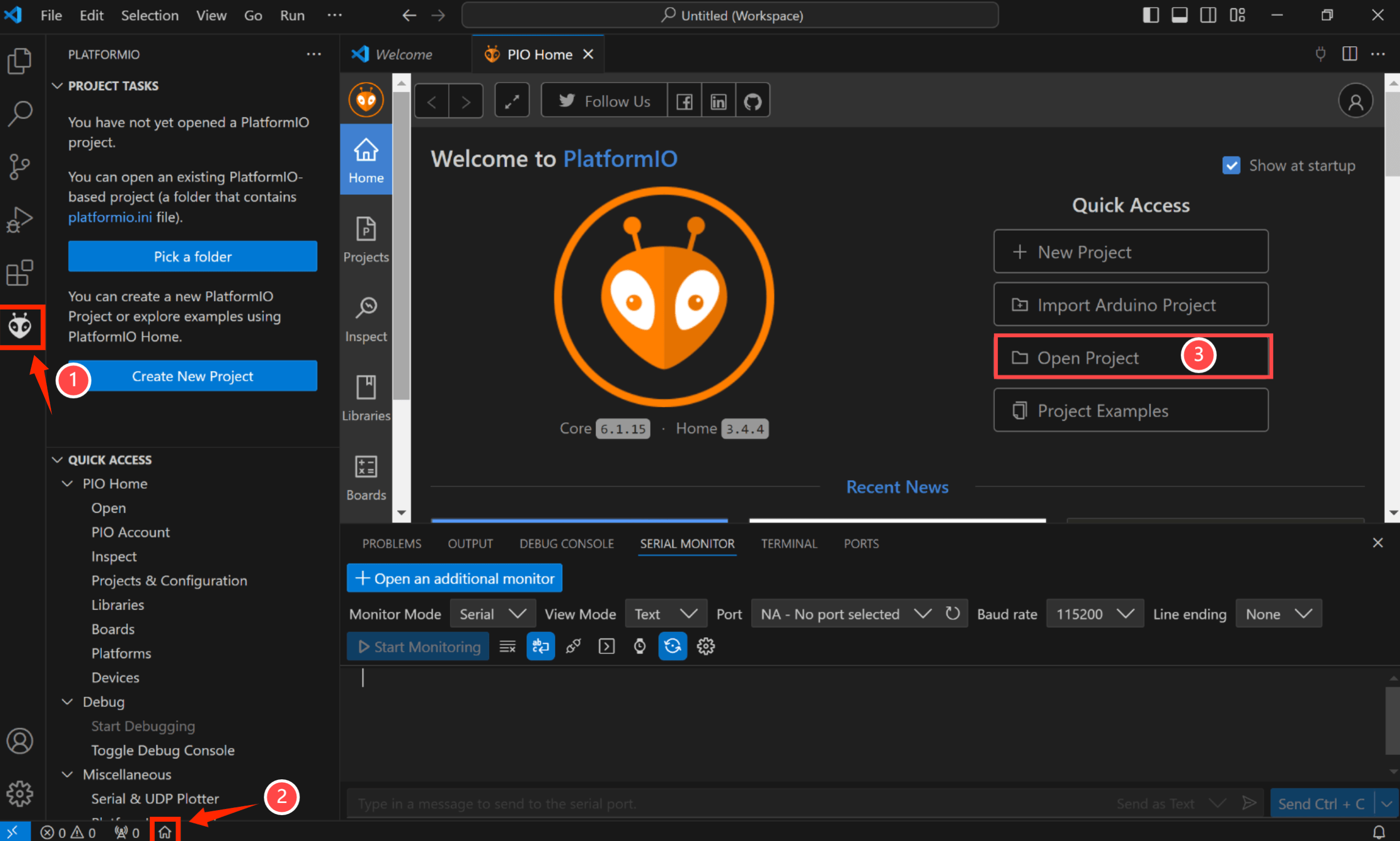Collapse the PIO Home tree node
The image size is (1400, 841).
click(x=115, y=484)
